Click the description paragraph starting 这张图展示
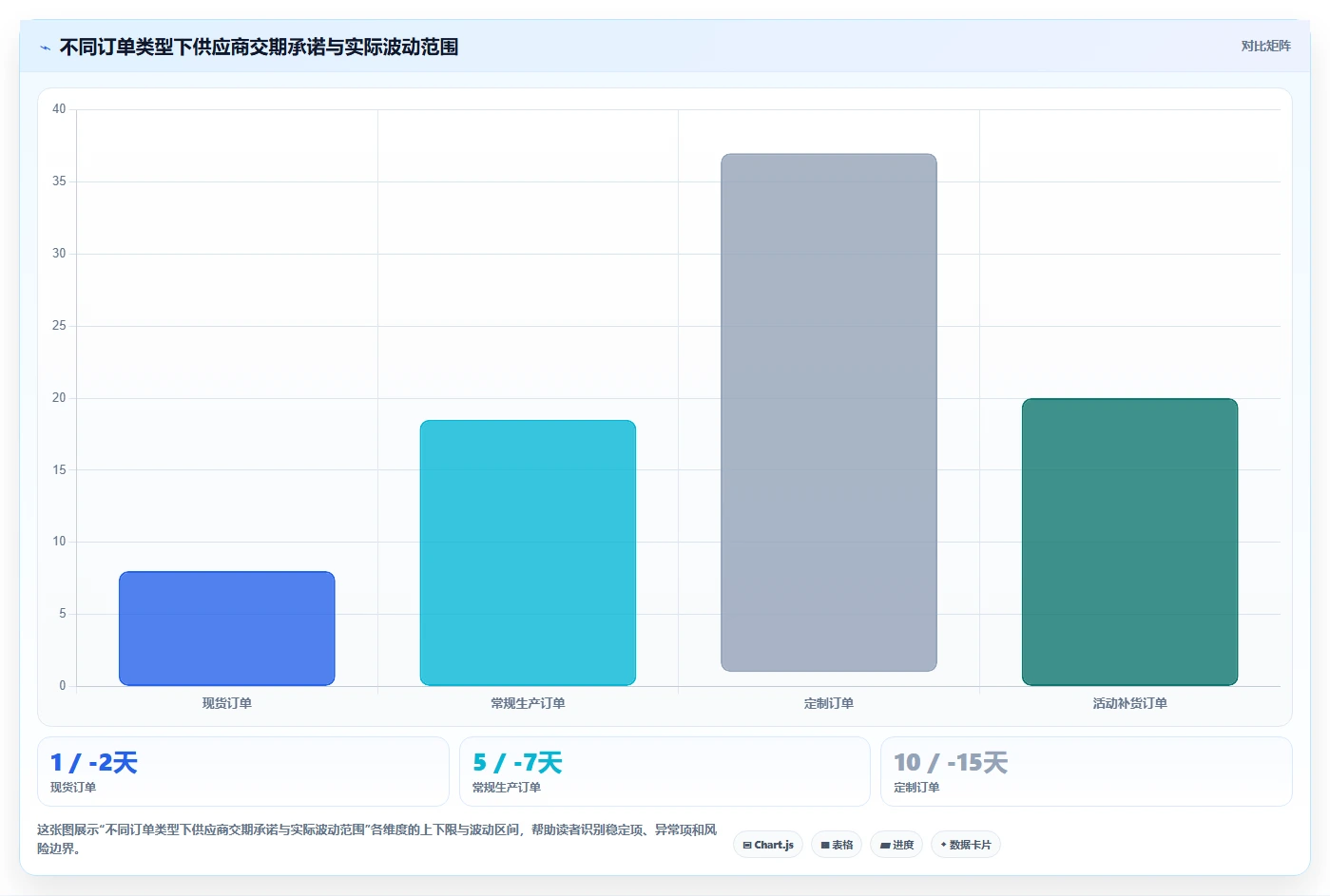Viewport: 1330px width, 896px height. (377, 839)
